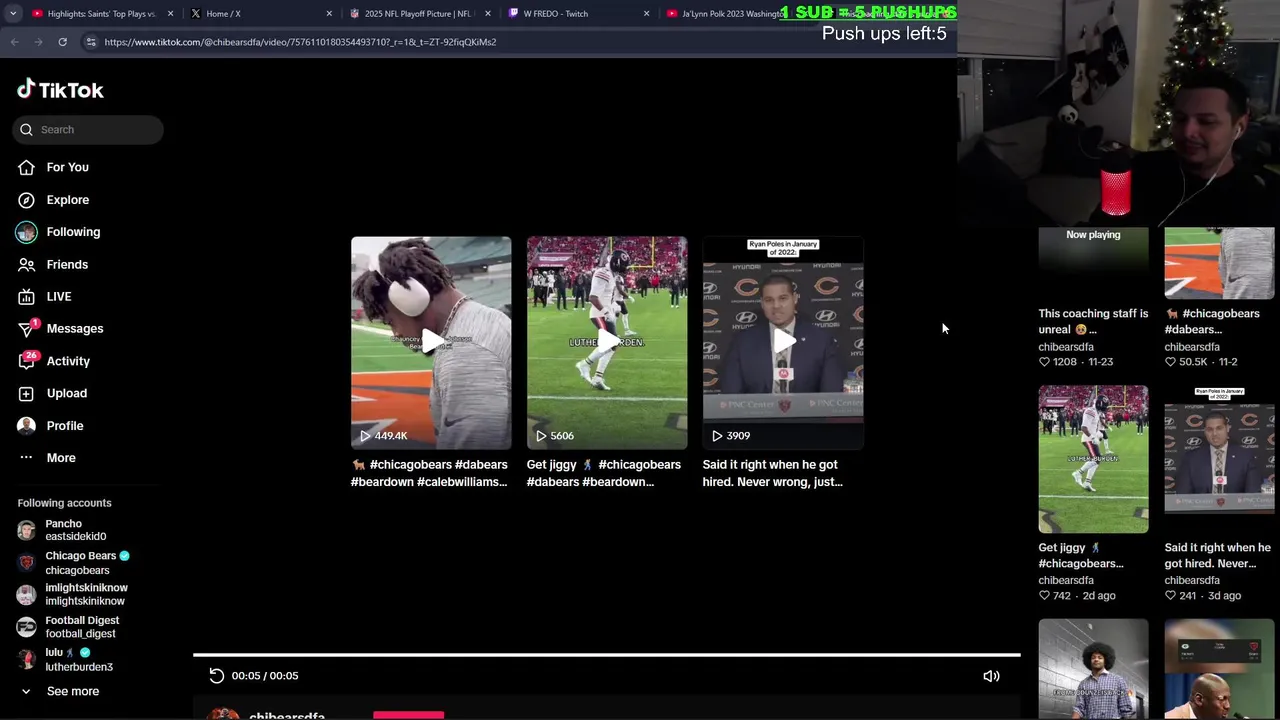Open the browser tab list dropdown

click(x=12, y=14)
